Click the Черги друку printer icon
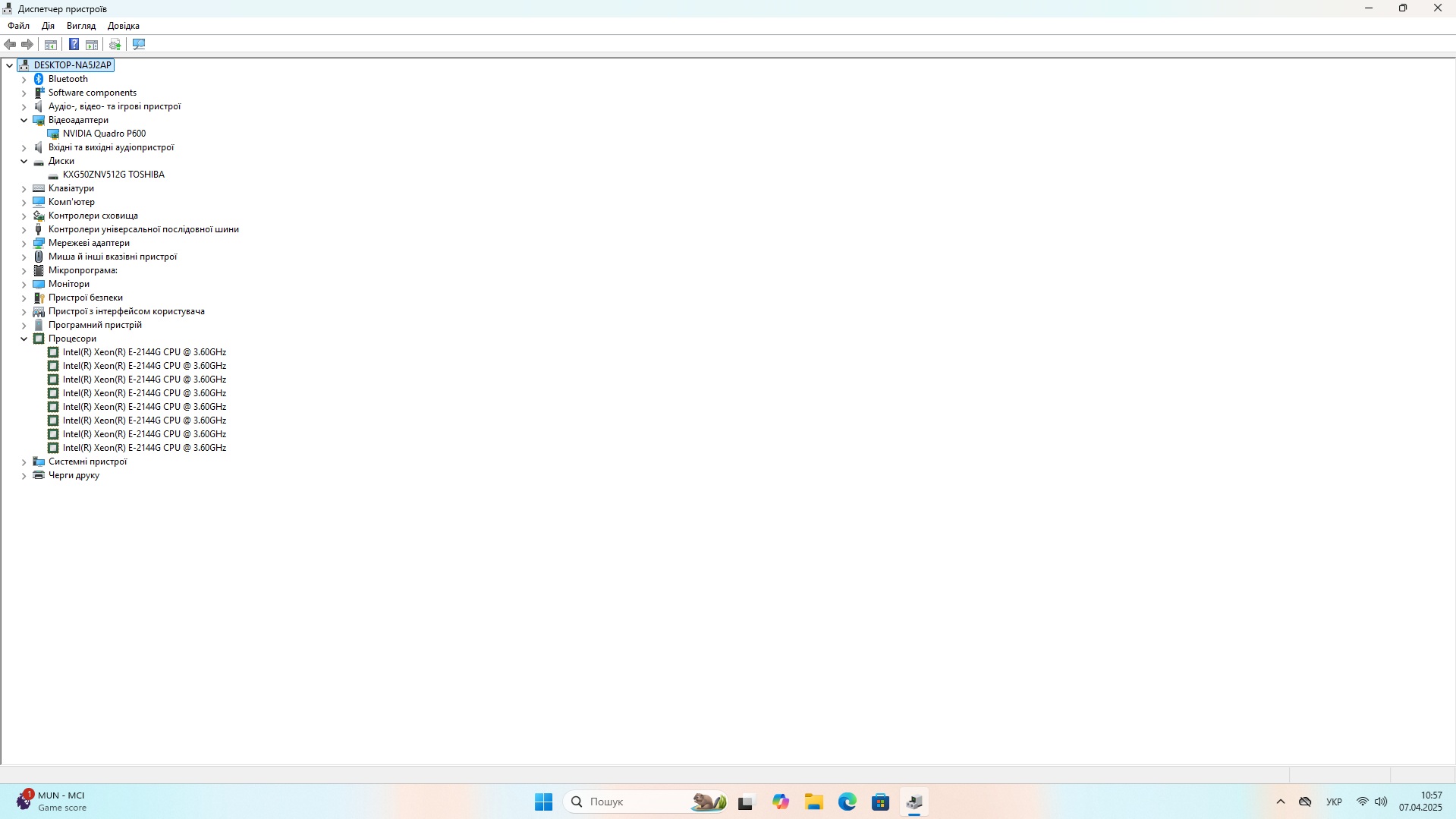 [39, 475]
